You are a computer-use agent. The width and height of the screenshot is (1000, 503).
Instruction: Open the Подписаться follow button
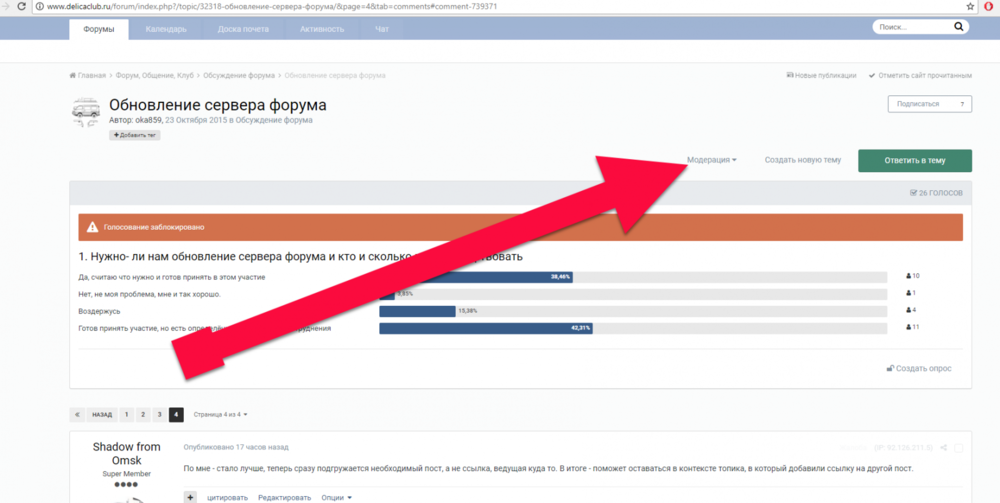pos(929,104)
